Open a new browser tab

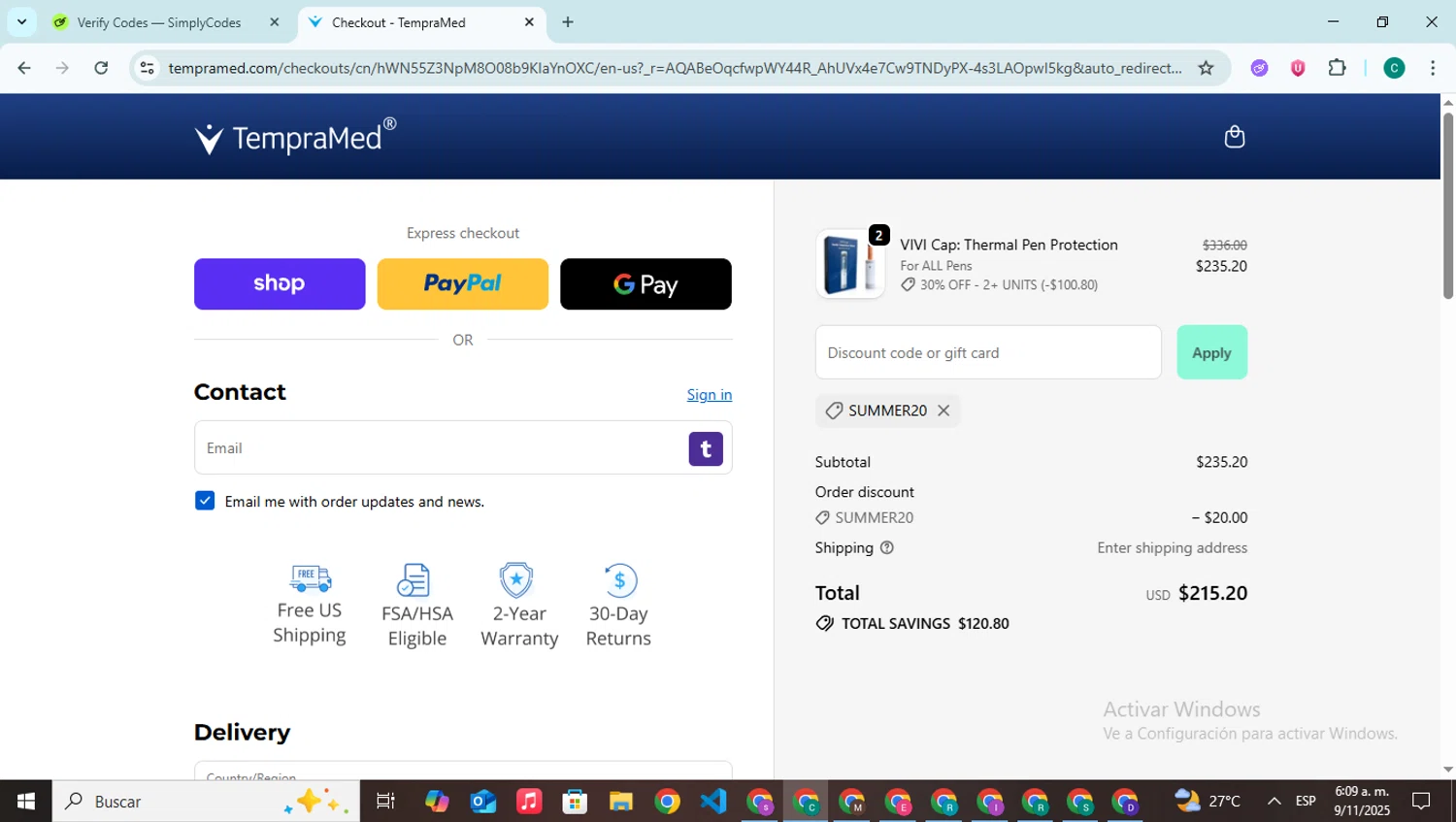(x=568, y=22)
